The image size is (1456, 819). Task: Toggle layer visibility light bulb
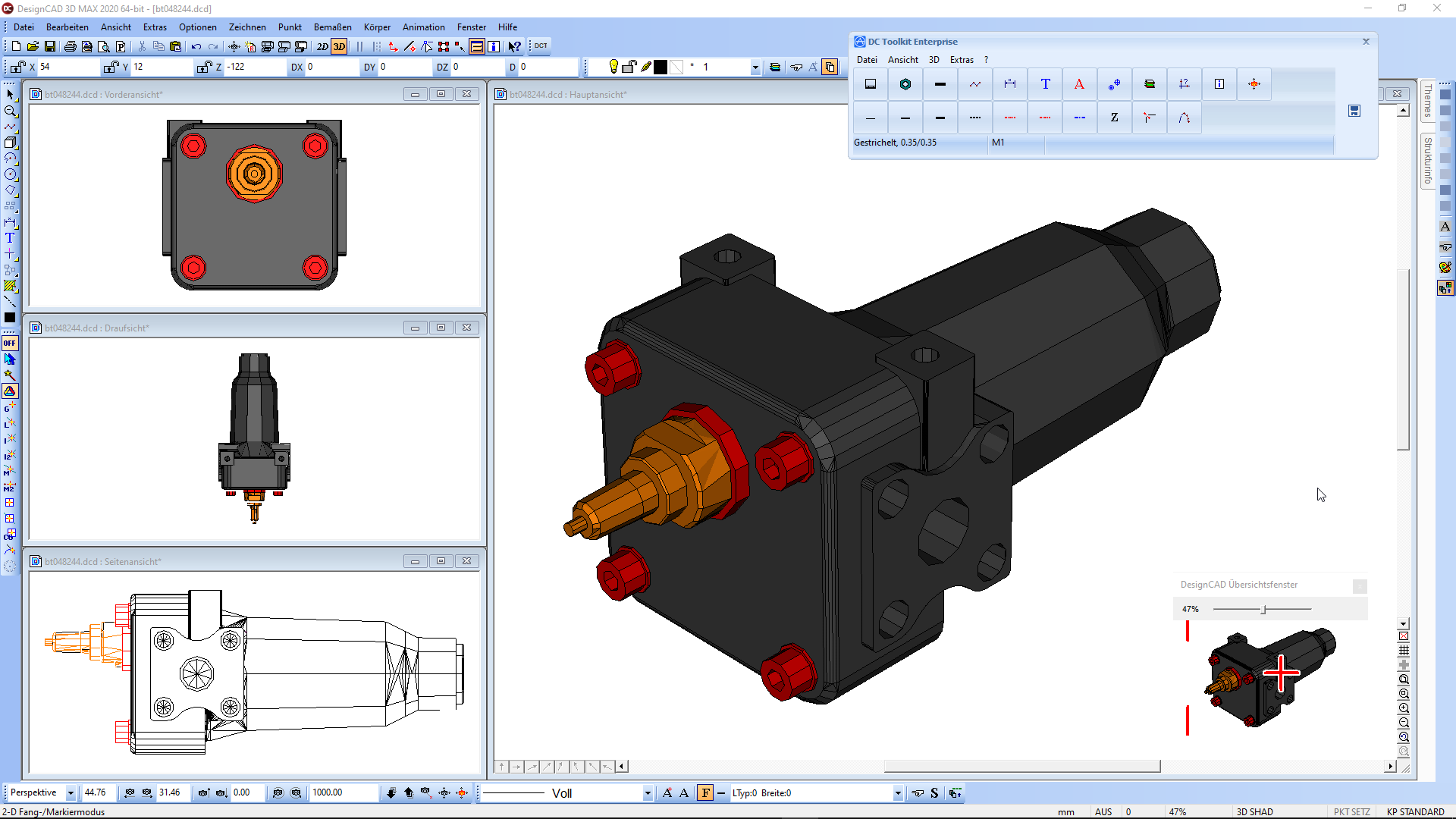[613, 67]
